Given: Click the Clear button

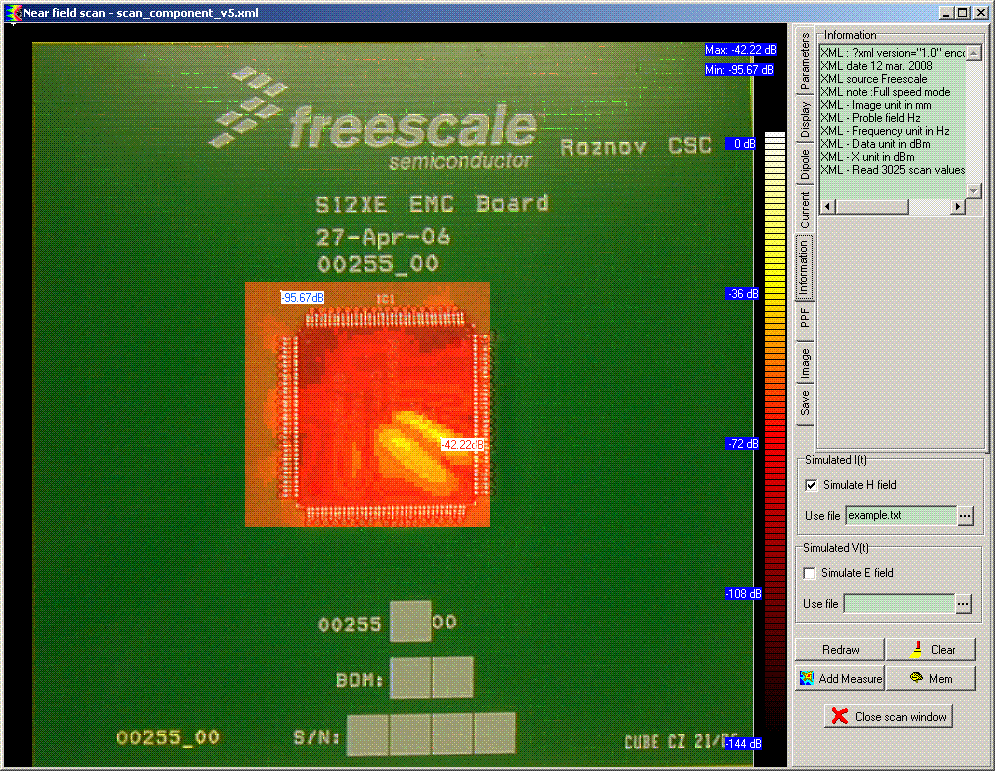Looking at the screenshot, I should click(931, 649).
